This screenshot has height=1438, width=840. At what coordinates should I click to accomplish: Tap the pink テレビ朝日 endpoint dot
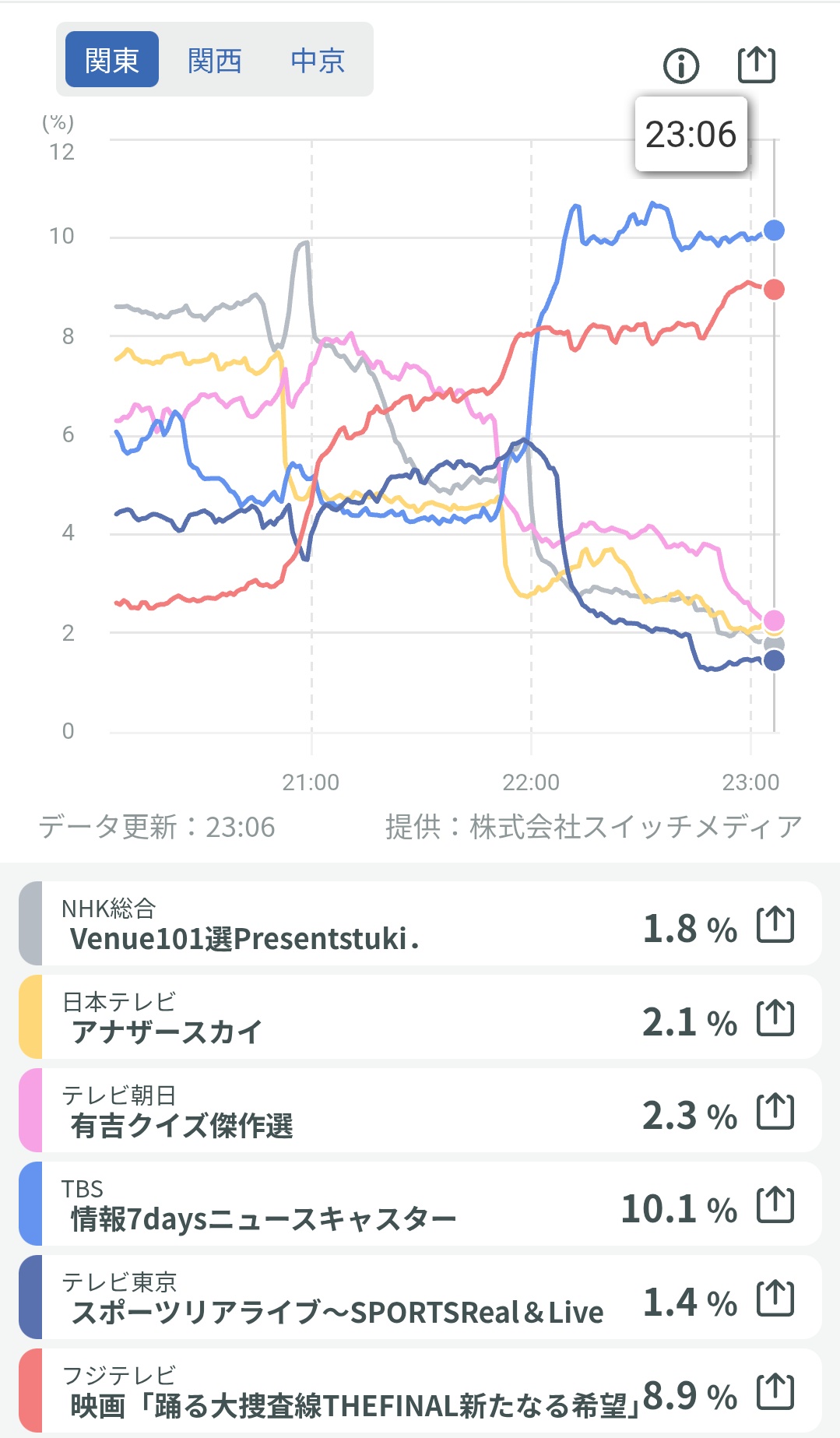[x=774, y=621]
